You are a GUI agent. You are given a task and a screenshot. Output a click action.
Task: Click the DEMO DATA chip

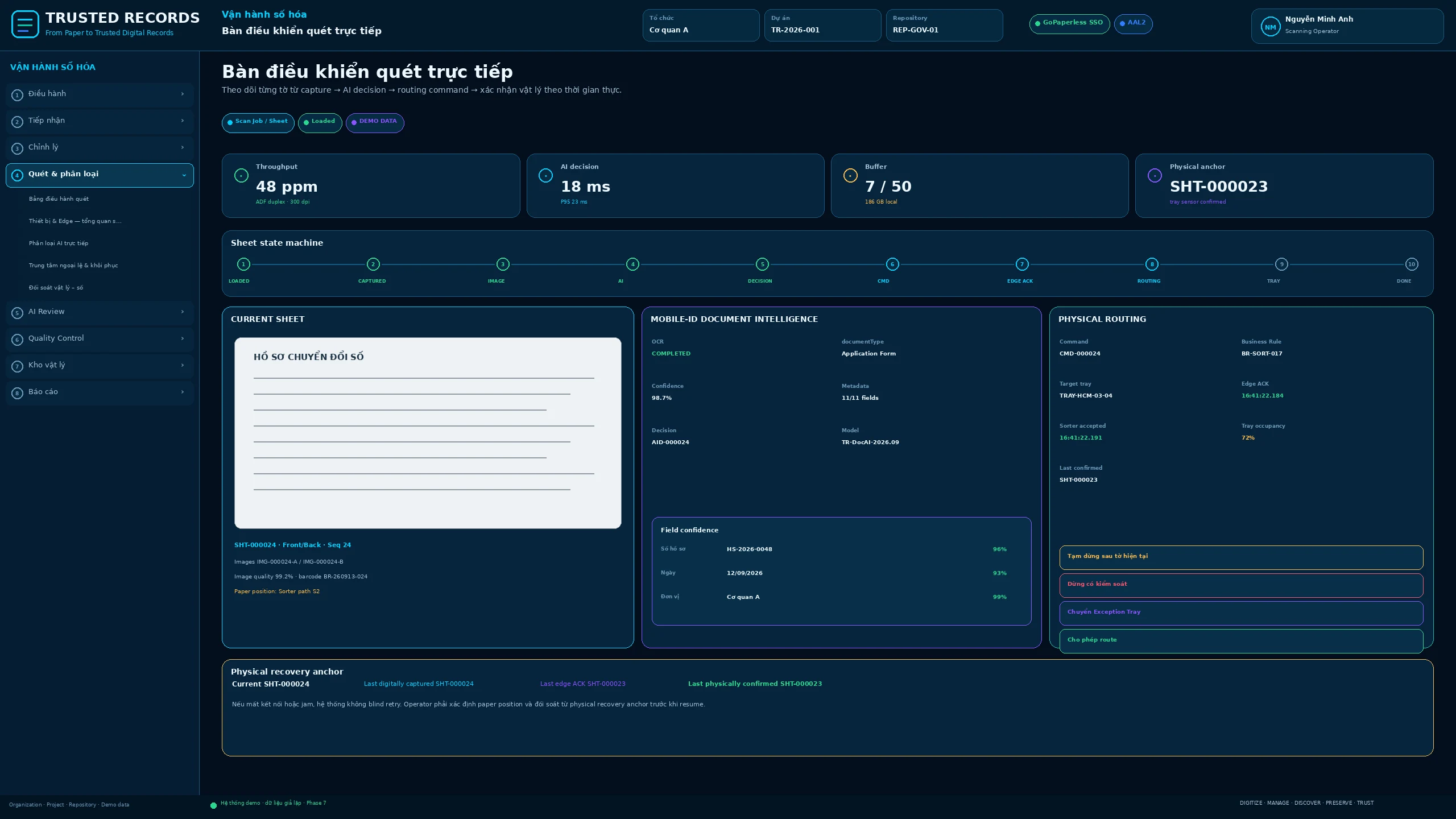coord(375,123)
